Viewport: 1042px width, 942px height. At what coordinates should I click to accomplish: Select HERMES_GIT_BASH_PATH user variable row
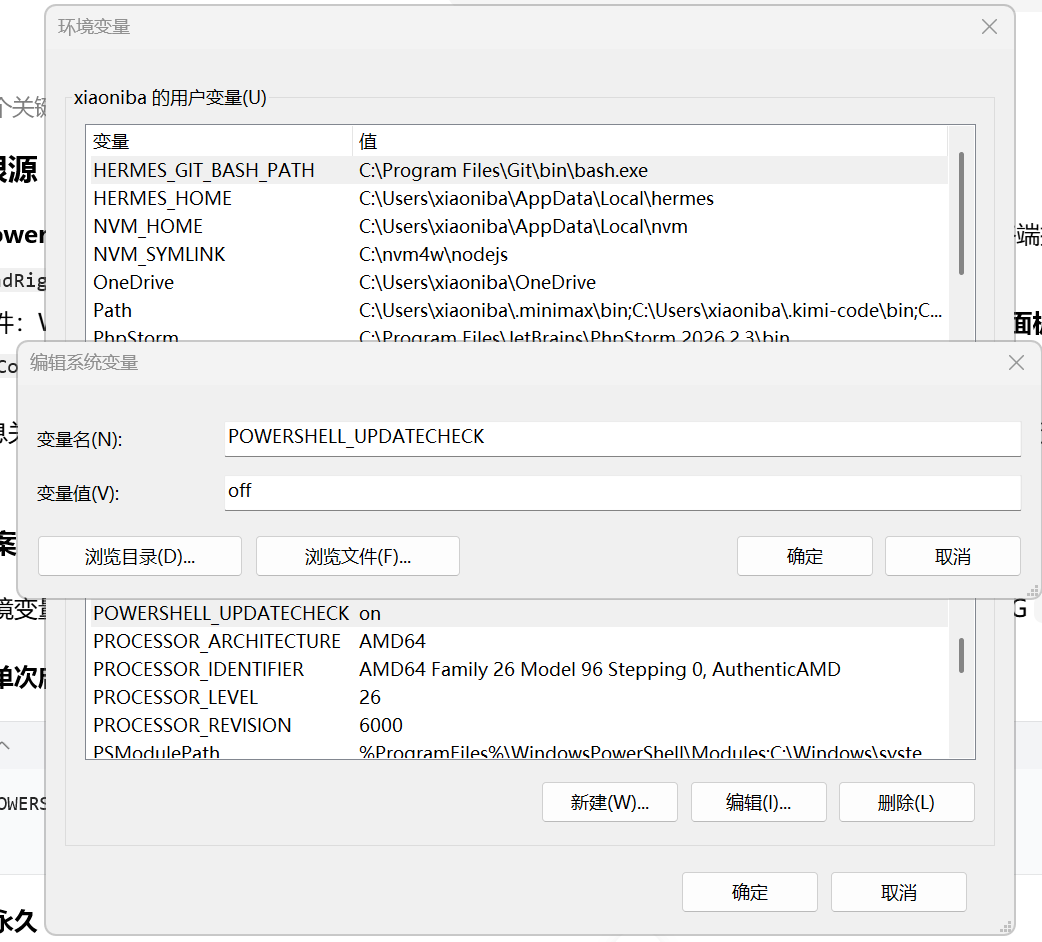[517, 170]
